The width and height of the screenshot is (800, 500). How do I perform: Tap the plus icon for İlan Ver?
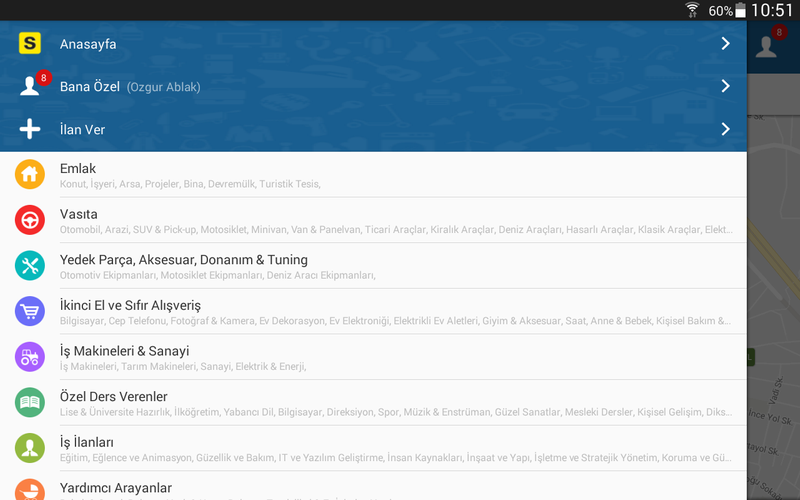pyautogui.click(x=30, y=129)
